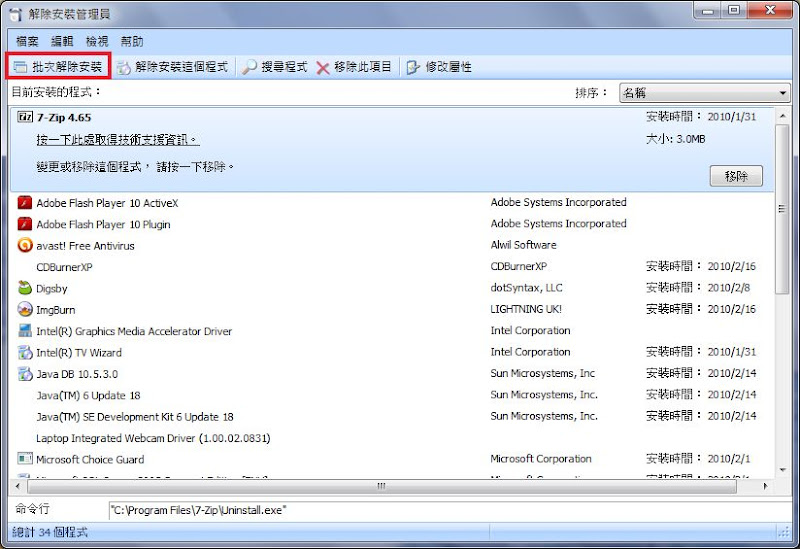Click the 搜尋程式 magnifier icon

249,67
